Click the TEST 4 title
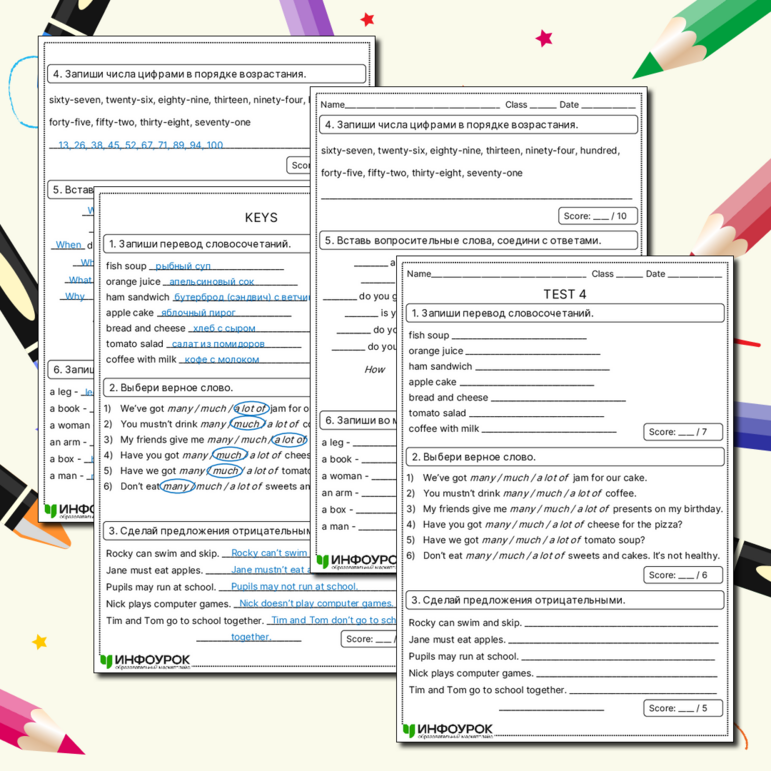This screenshot has height=771, width=771. tap(564, 294)
